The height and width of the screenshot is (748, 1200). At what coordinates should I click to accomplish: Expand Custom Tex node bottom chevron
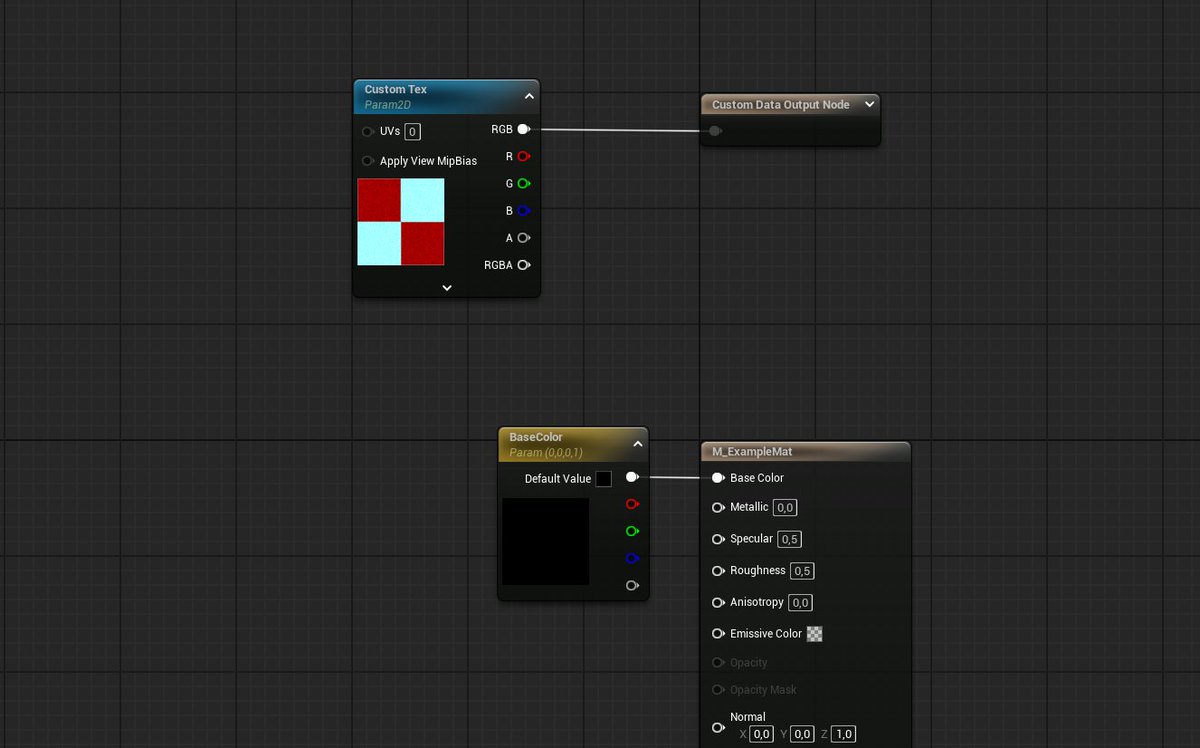point(447,288)
